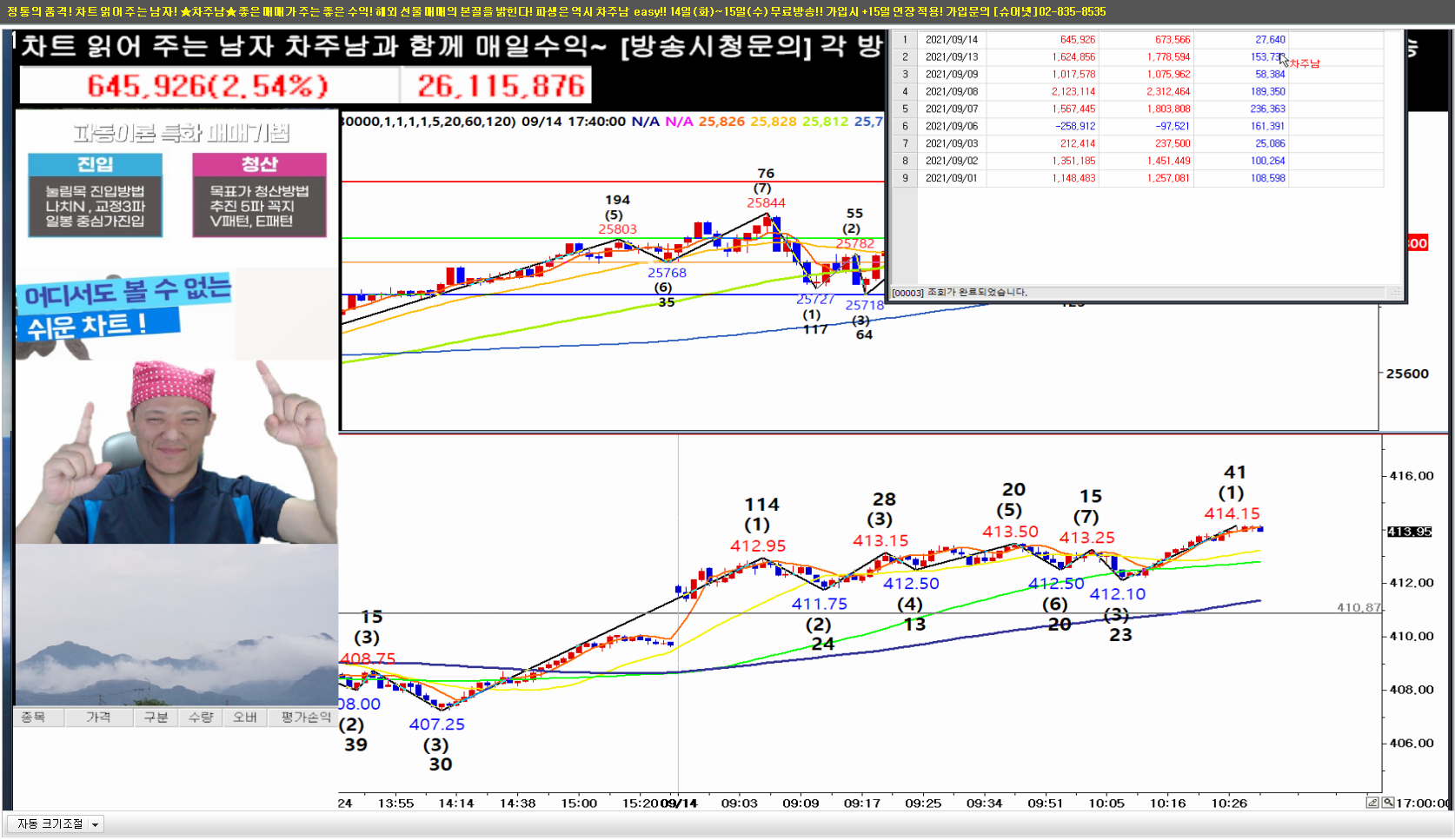Click the 평가손익 column header
This screenshot has height=840, width=1455.
pos(305,718)
